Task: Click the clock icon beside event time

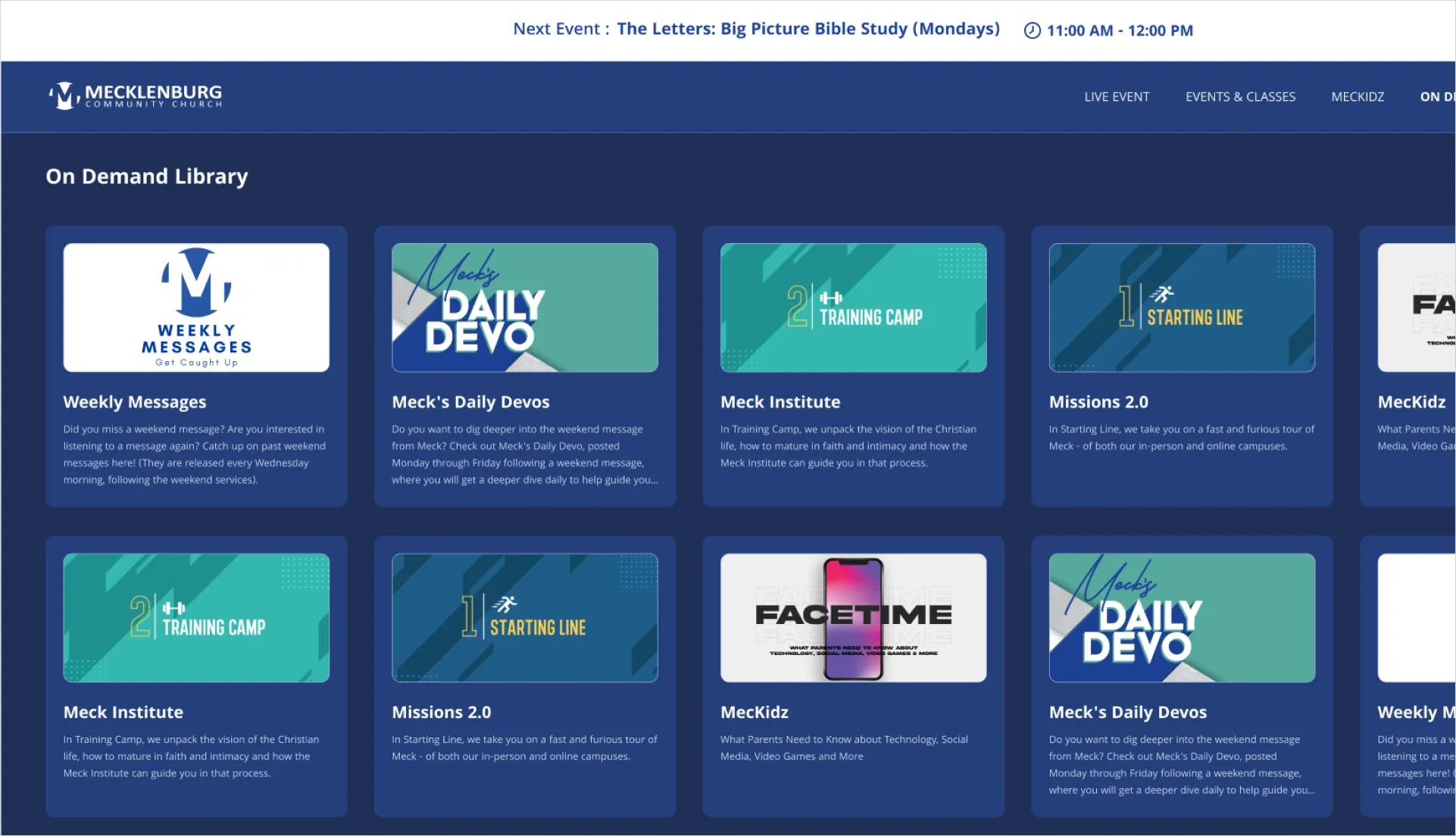Action: 1032,30
